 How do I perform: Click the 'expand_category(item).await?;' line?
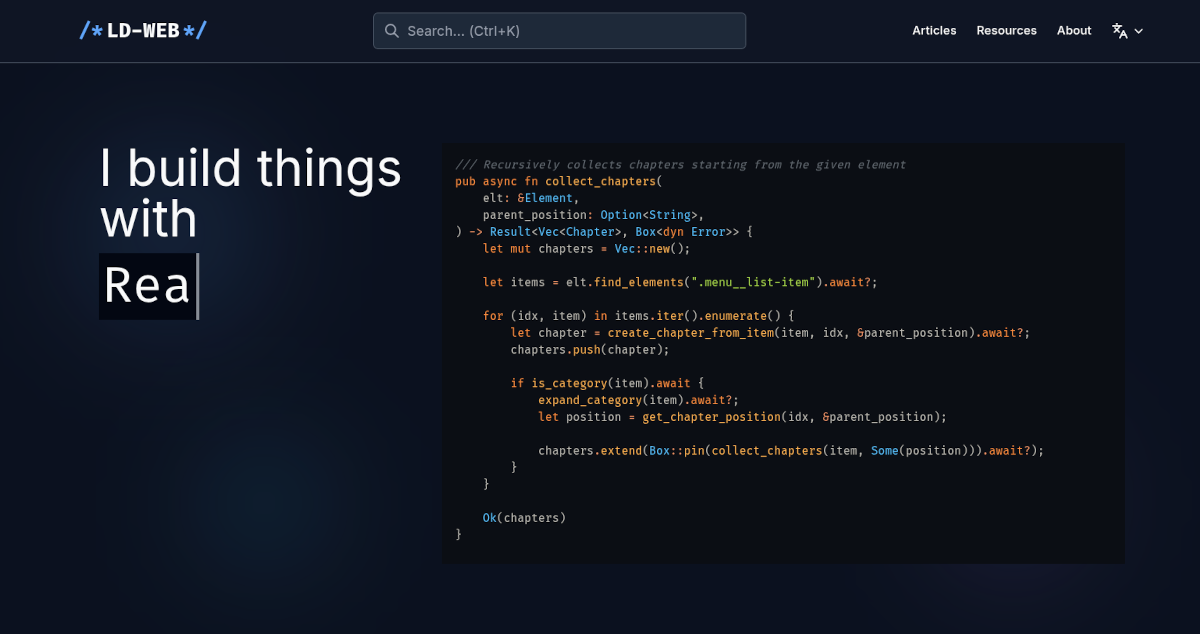(638, 400)
